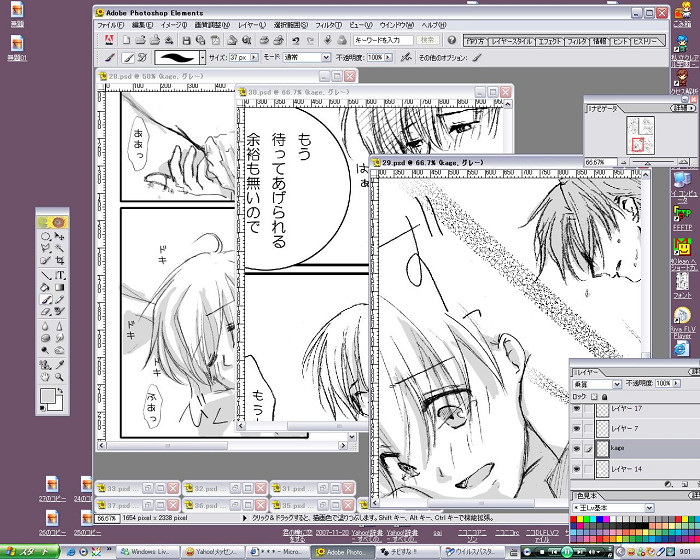Select the Gradient tool
Image resolution: width=700 pixels, height=560 pixels.
coord(59,287)
